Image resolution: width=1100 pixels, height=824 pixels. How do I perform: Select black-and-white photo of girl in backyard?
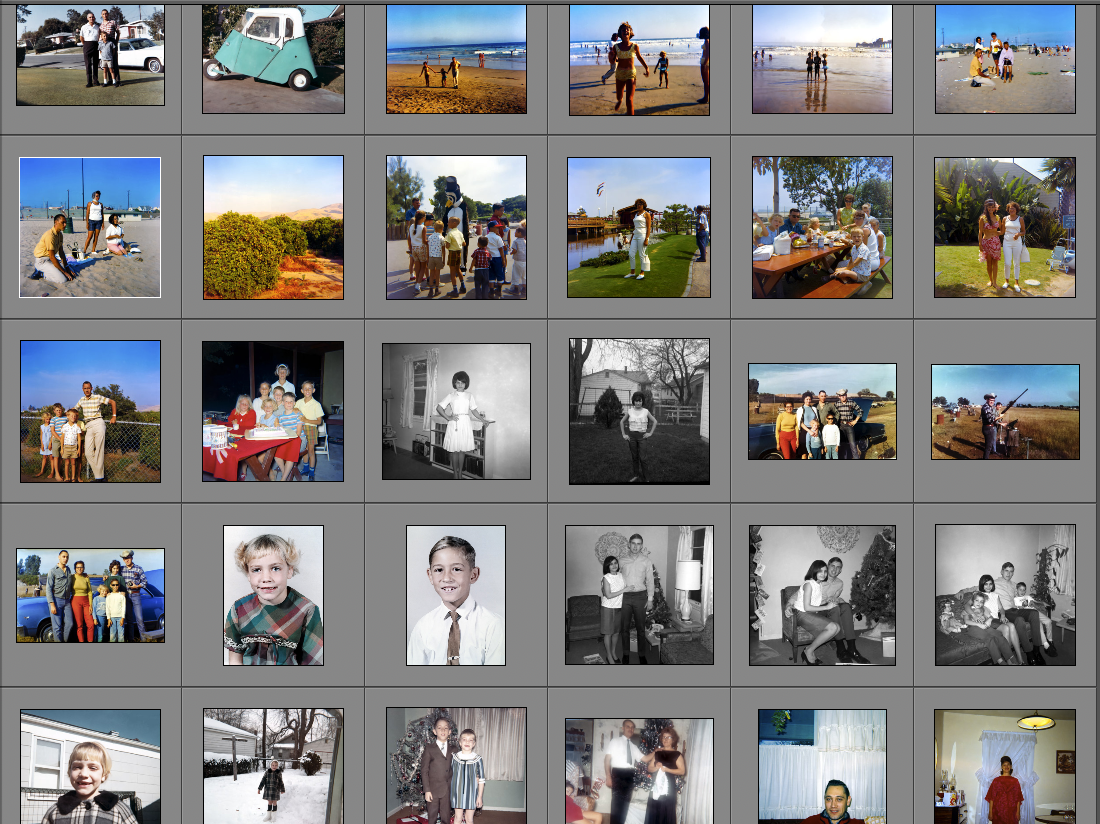pyautogui.click(x=640, y=412)
